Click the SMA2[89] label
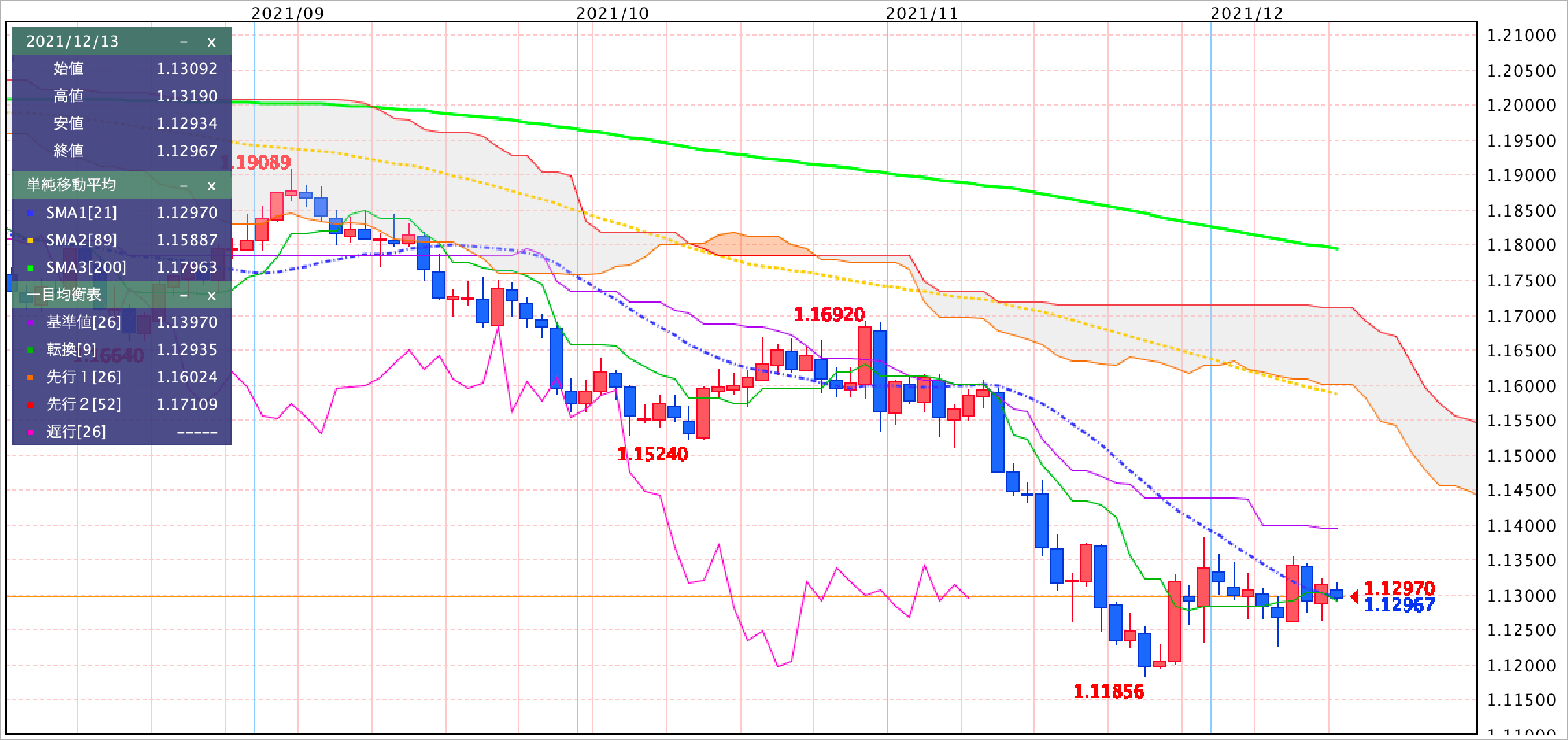Screen dimensions: 1568x740 pyautogui.click(x=82, y=241)
